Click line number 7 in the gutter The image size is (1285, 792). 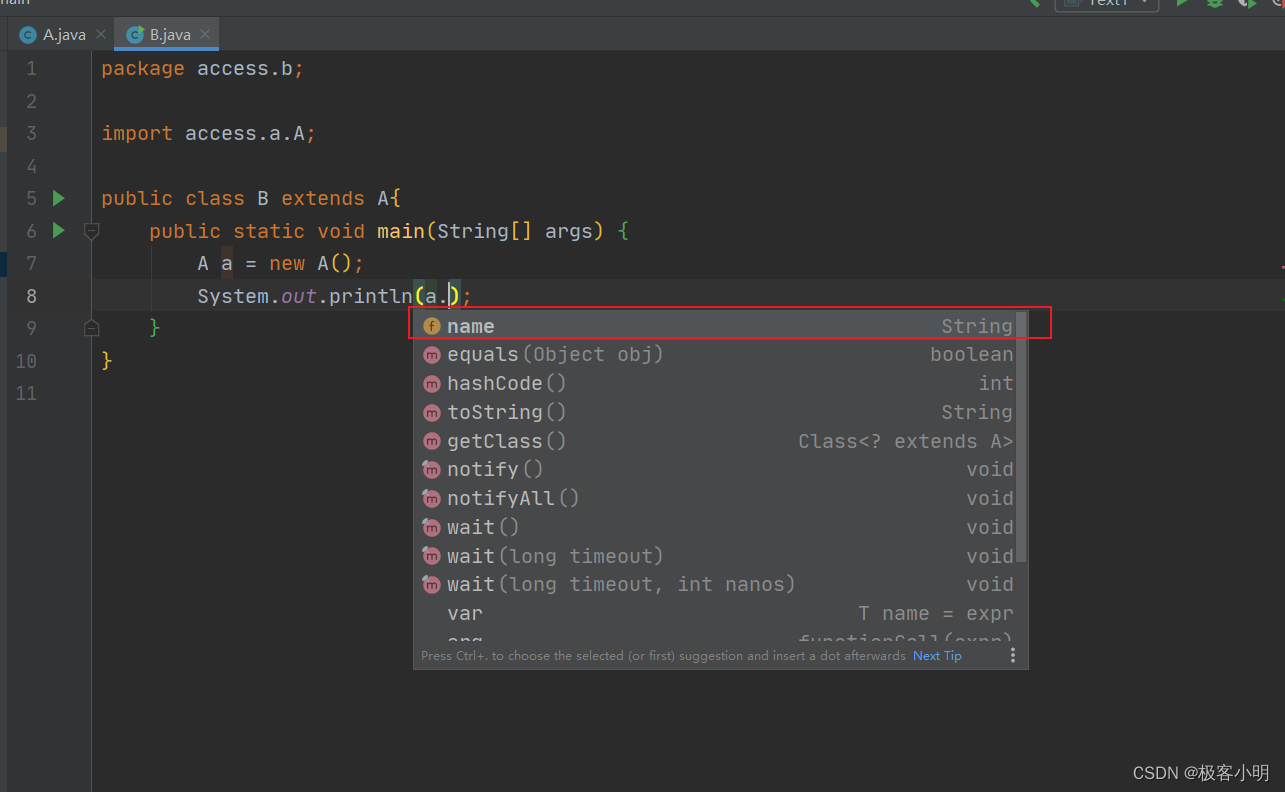[31, 263]
